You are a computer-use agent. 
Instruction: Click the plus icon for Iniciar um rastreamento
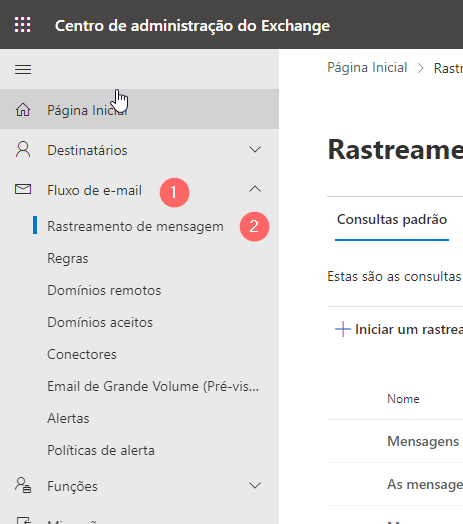click(x=343, y=329)
